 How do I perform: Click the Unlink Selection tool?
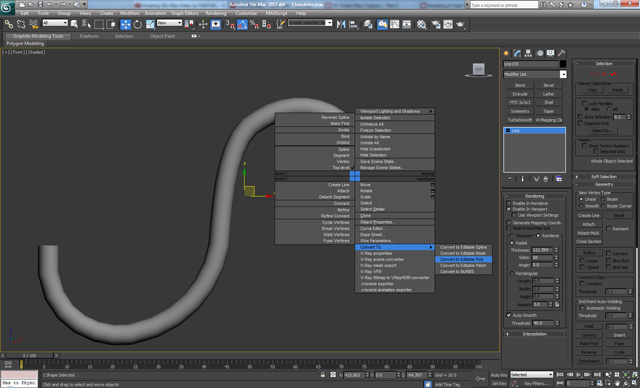click(x=21, y=24)
